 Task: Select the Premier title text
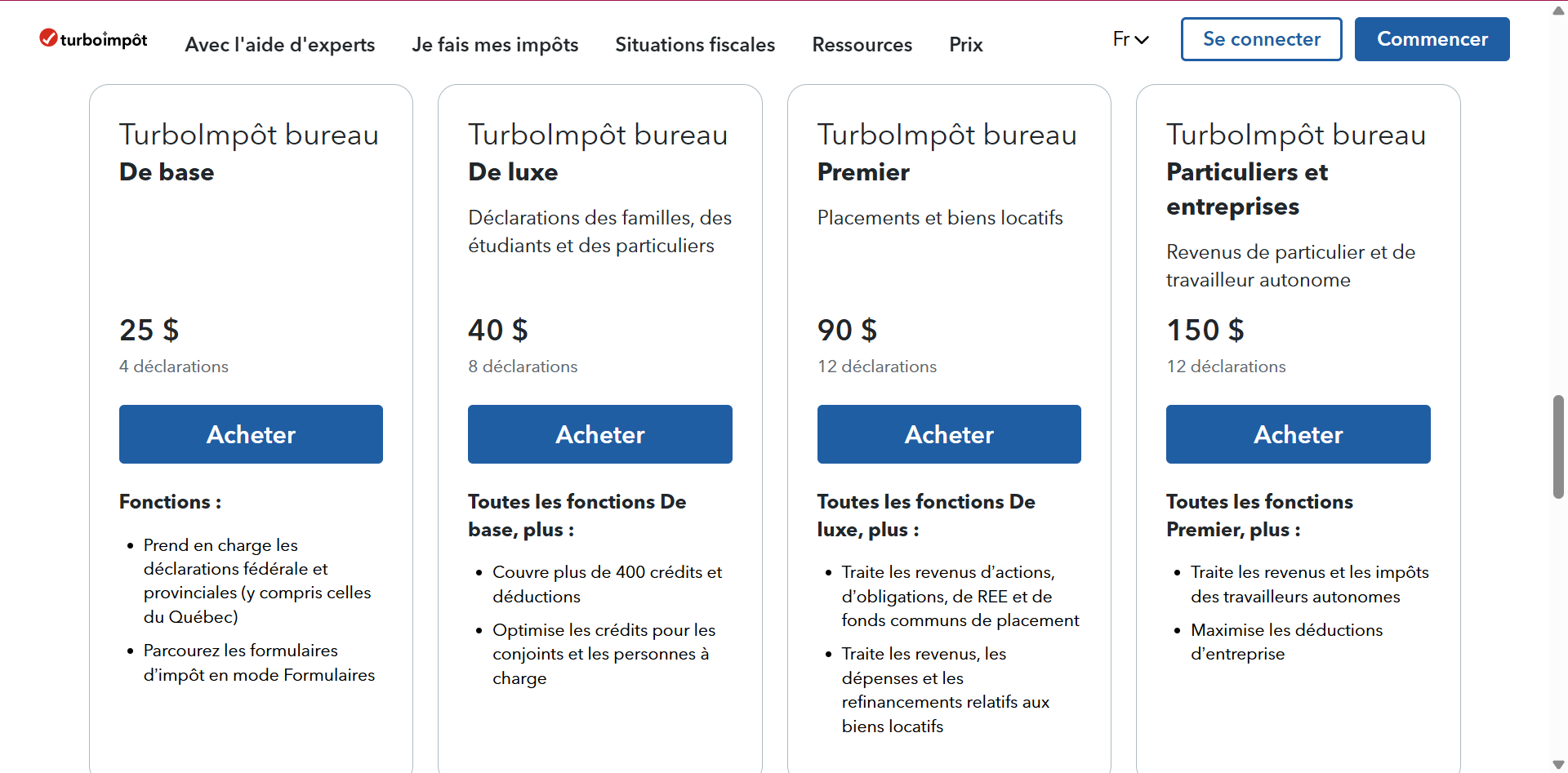[863, 172]
